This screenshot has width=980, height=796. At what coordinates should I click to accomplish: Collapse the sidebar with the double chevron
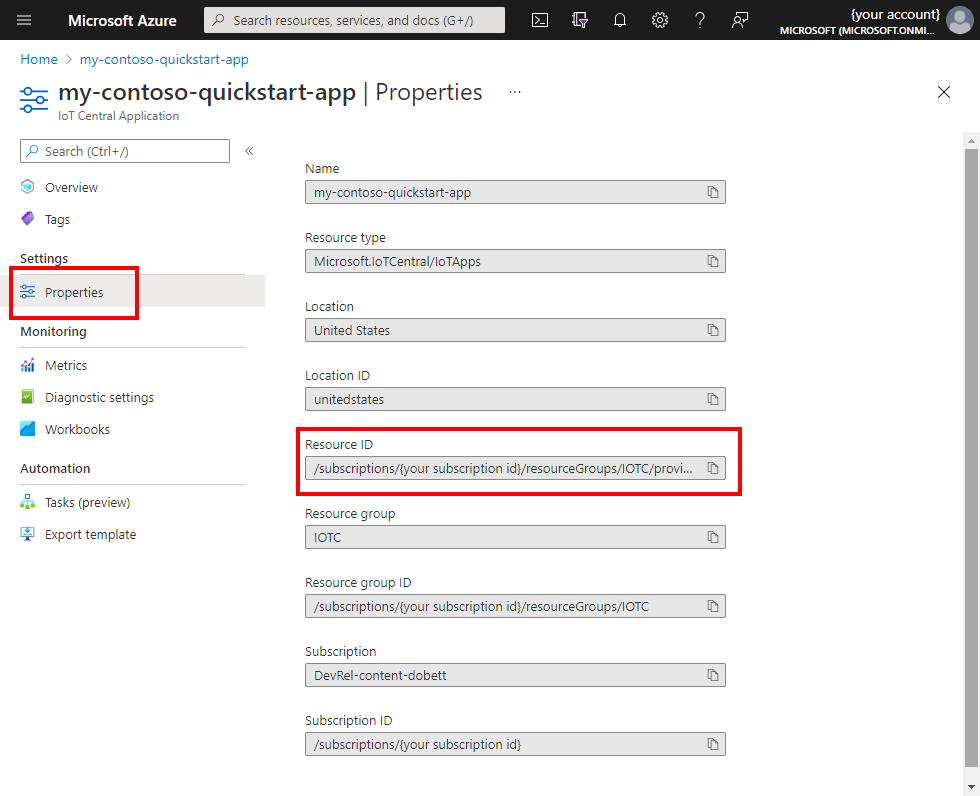(x=248, y=151)
